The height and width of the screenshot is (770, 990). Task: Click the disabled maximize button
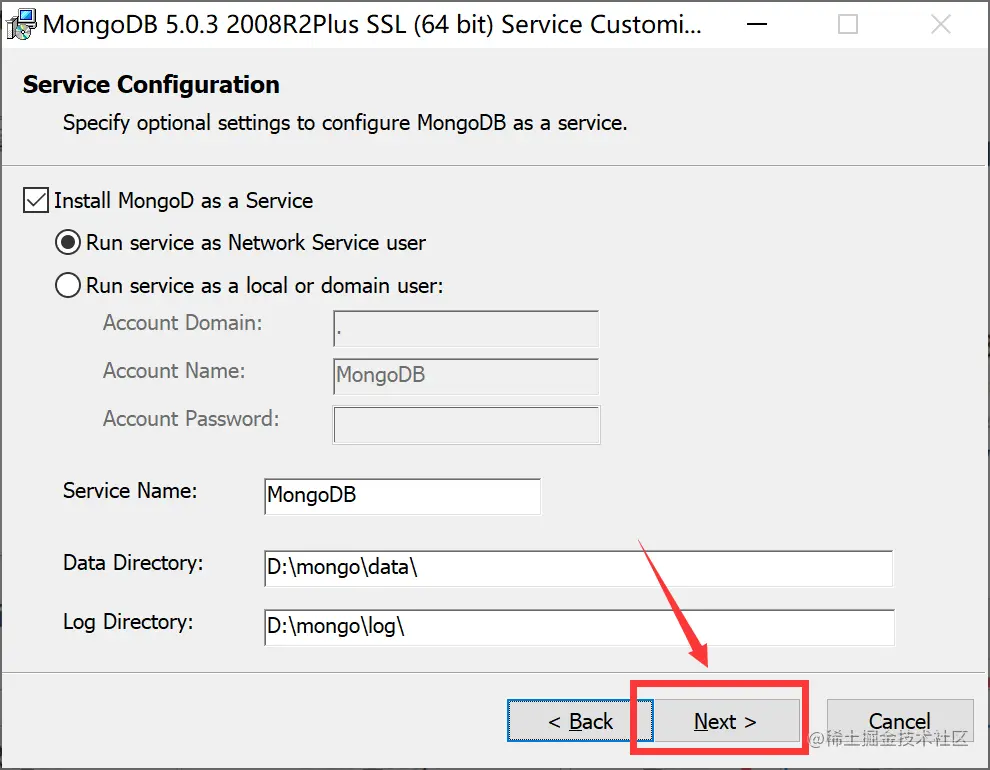pos(848,25)
